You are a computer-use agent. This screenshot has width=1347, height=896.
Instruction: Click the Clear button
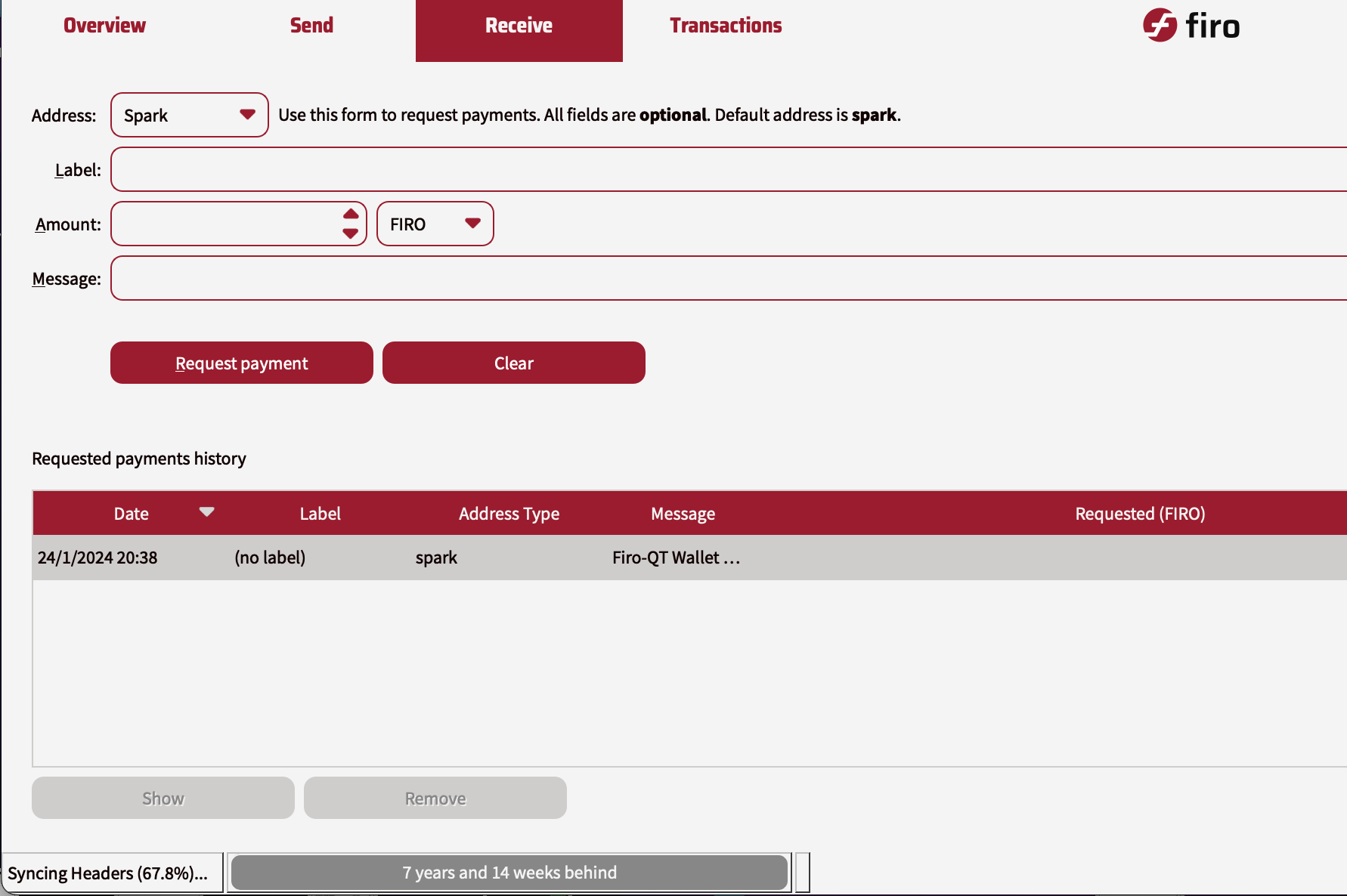[x=514, y=363]
